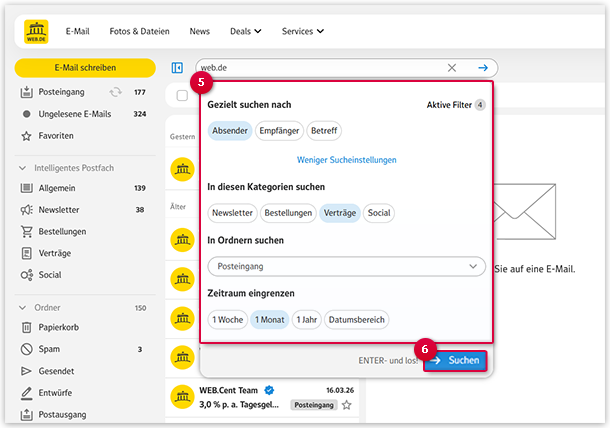Toggle Absender search filter chip

(x=230, y=131)
